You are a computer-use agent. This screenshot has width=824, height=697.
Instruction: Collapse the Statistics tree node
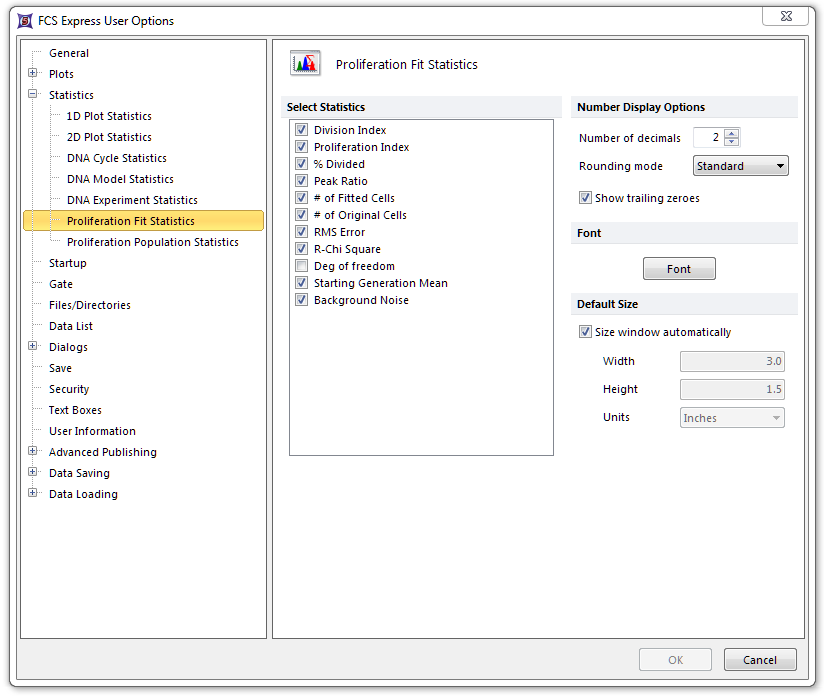pos(33,95)
